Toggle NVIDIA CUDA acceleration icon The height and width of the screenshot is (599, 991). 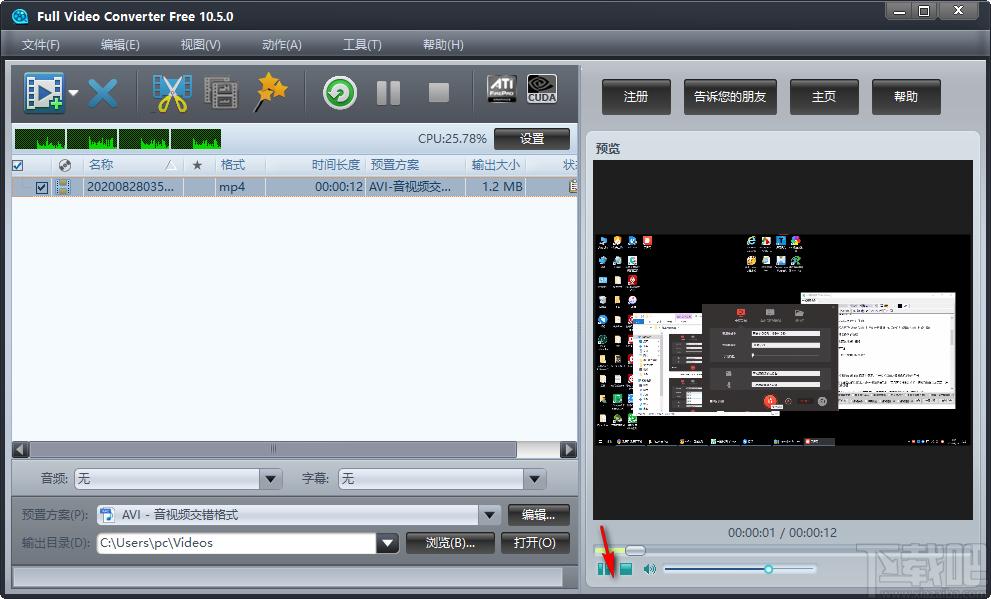(542, 88)
